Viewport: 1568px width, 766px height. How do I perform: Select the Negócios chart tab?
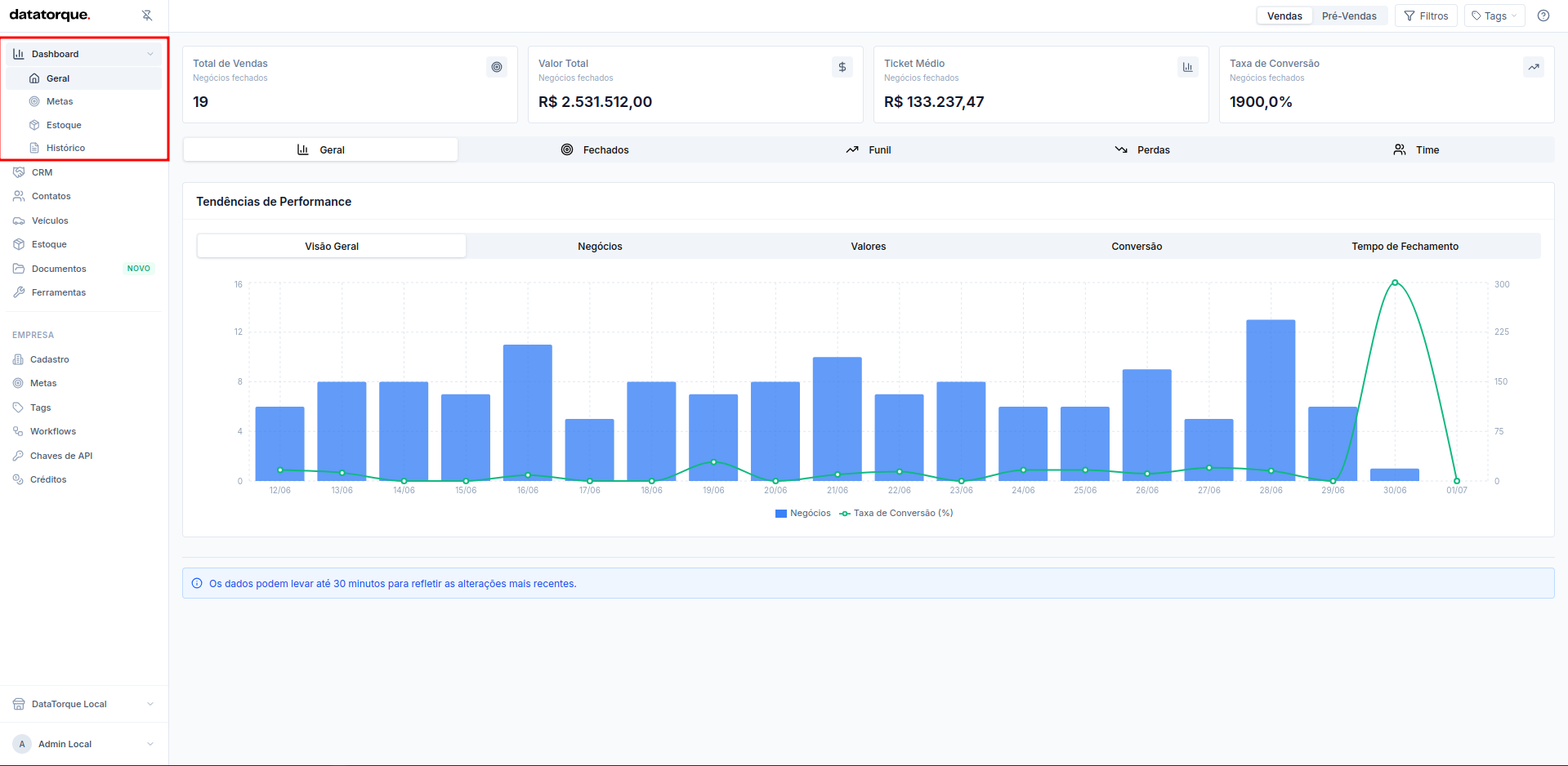coord(600,246)
